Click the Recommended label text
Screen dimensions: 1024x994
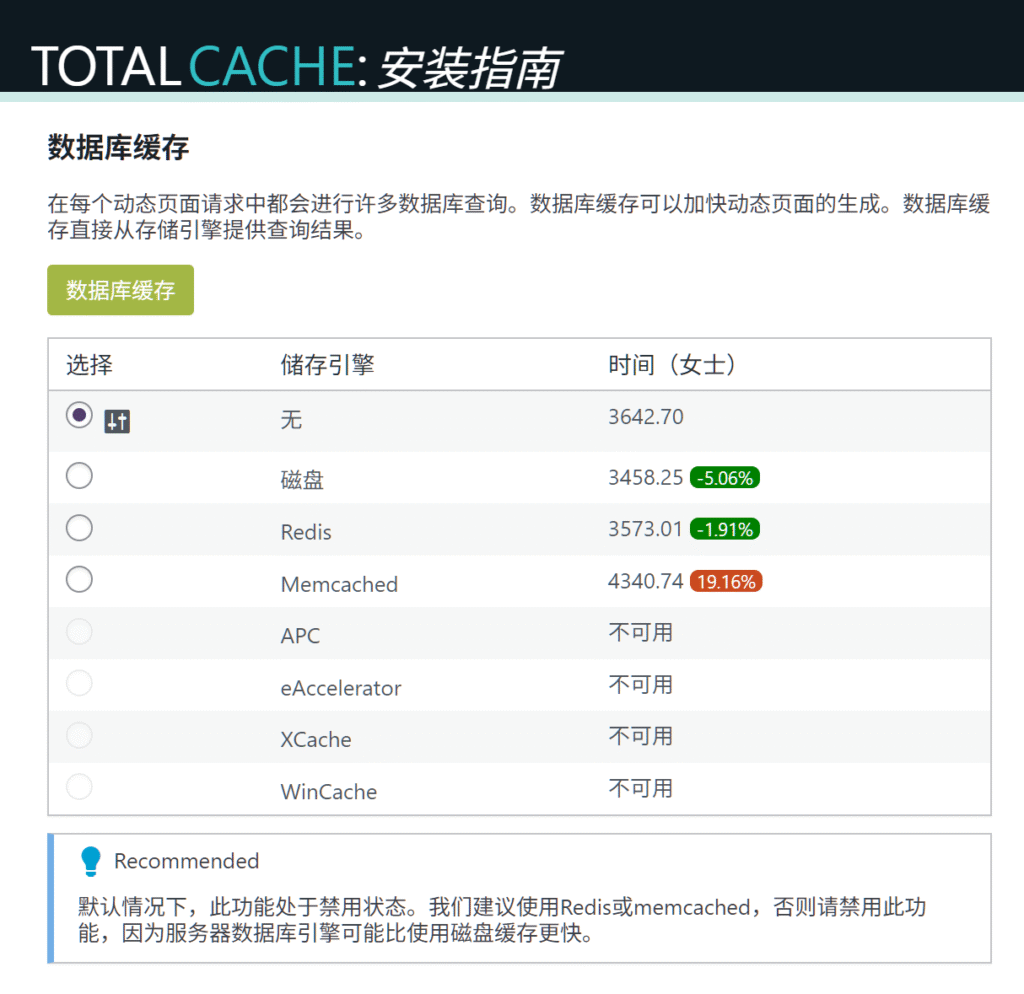click(x=186, y=861)
